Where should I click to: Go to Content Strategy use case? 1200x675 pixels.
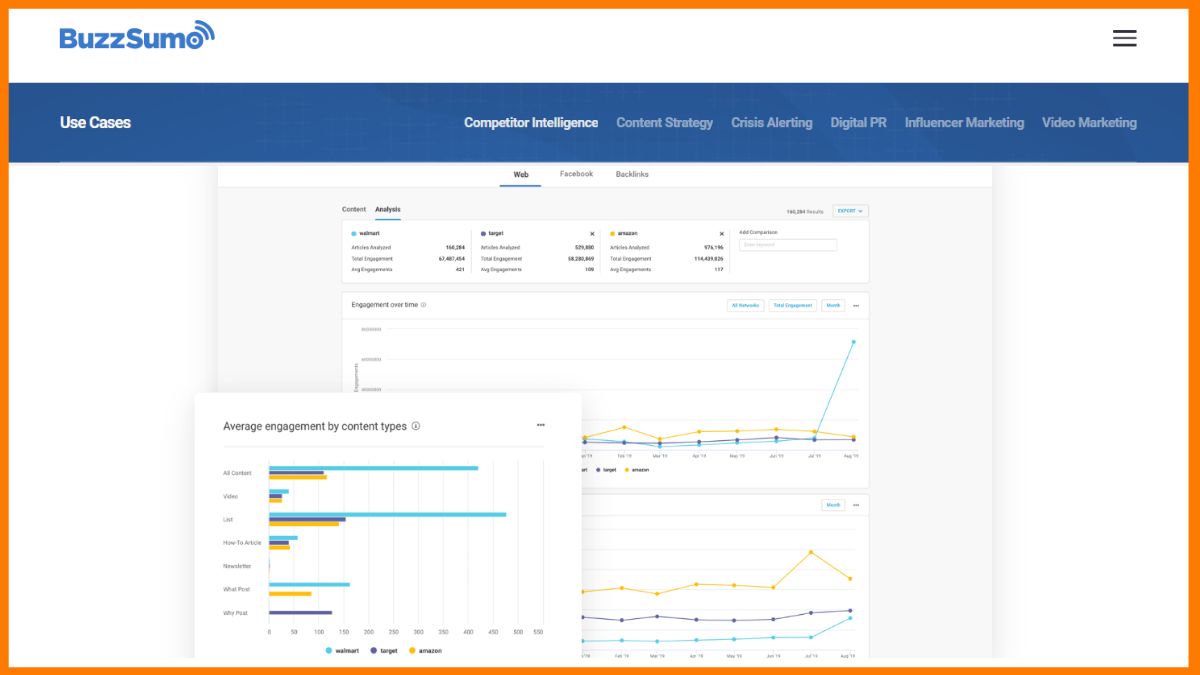664,123
